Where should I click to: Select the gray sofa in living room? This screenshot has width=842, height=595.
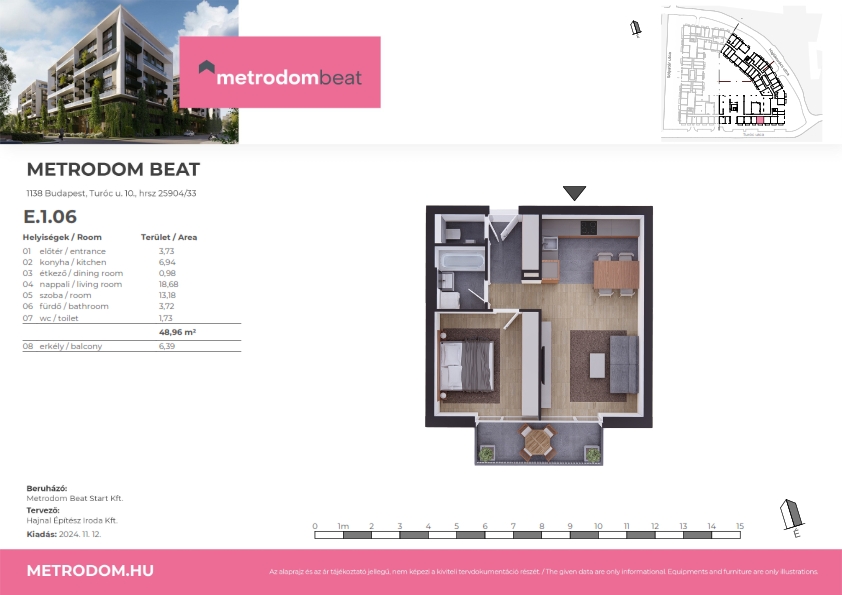(623, 364)
